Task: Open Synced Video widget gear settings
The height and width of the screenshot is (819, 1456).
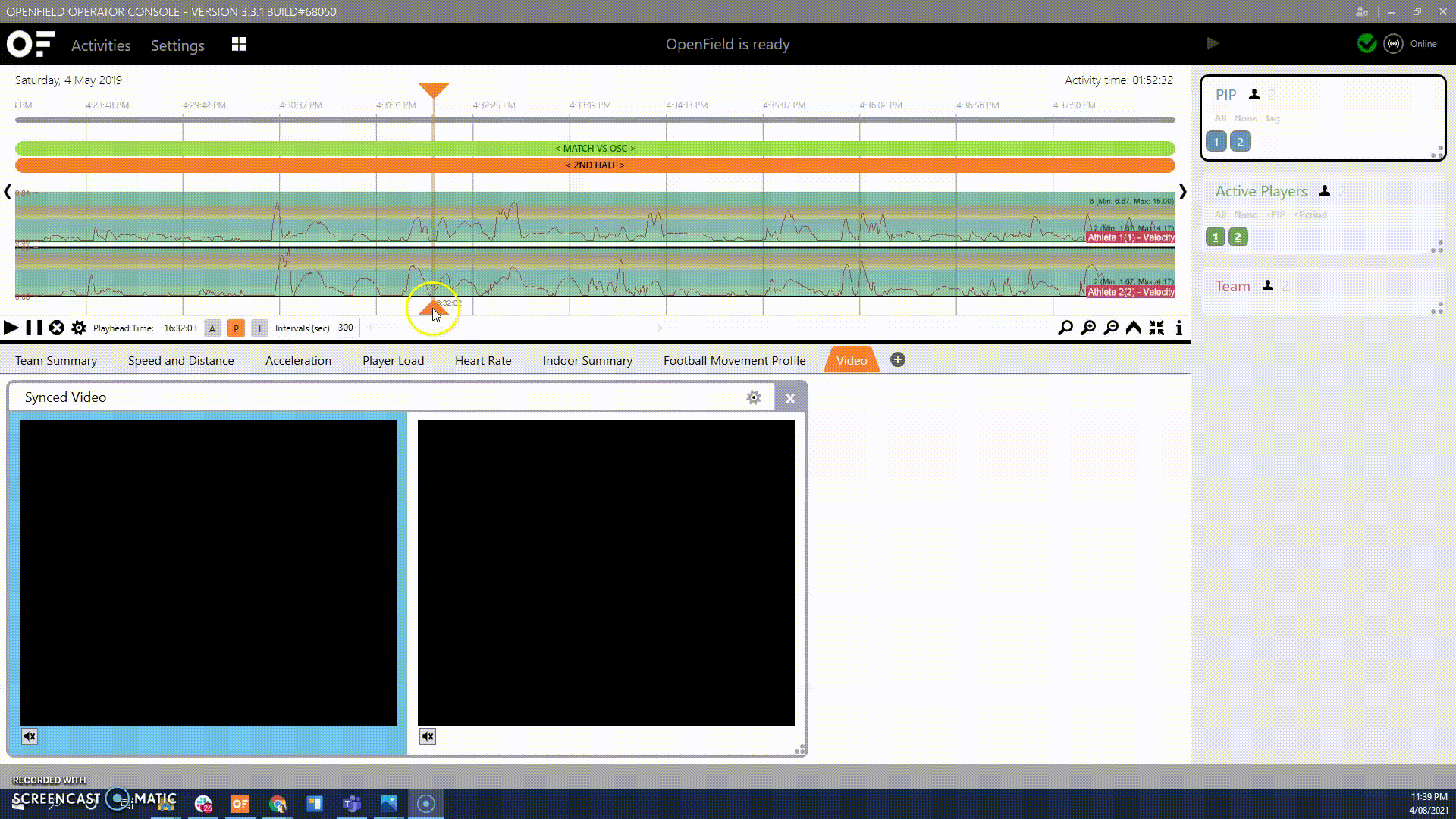Action: [x=753, y=397]
